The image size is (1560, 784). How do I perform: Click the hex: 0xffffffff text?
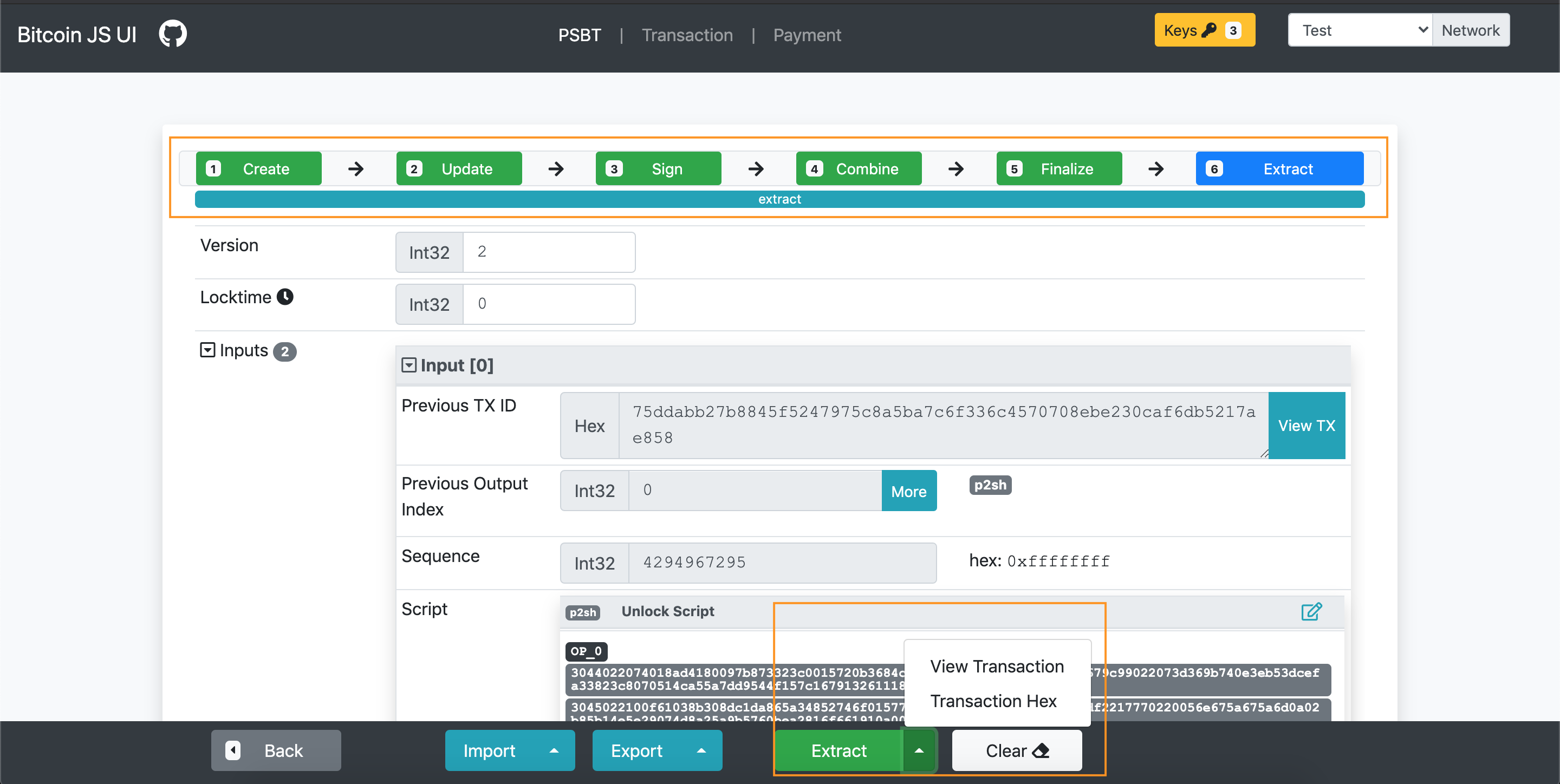[1039, 560]
